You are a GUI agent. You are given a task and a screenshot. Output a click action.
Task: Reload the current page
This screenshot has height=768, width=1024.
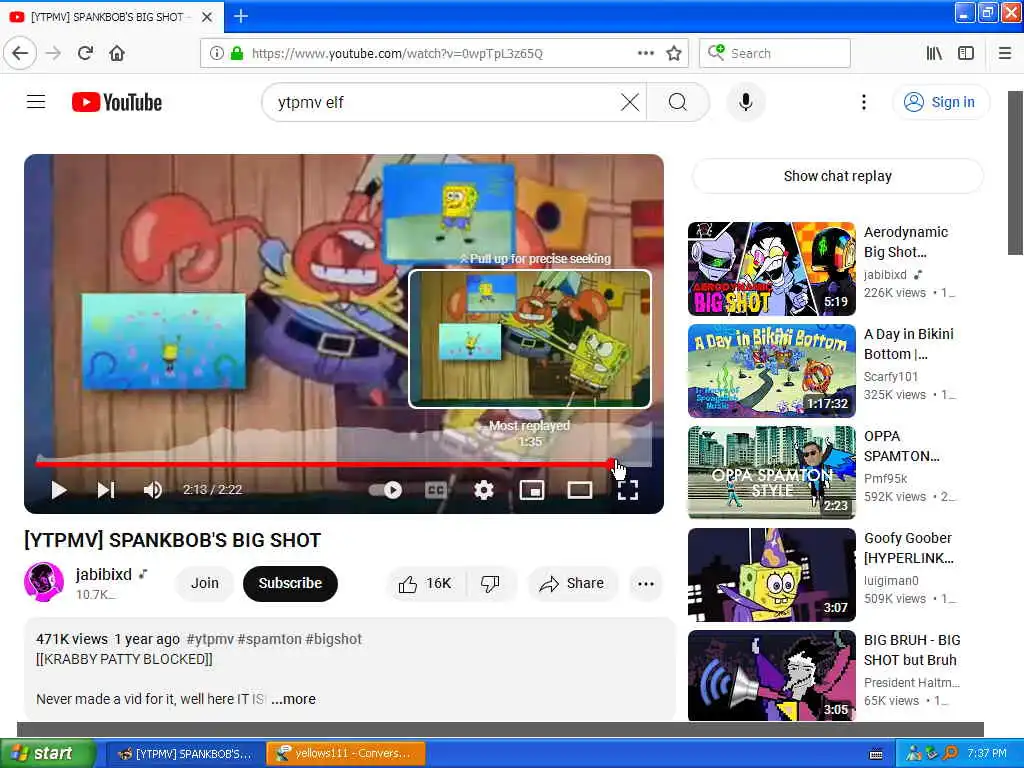pyautogui.click(x=86, y=53)
